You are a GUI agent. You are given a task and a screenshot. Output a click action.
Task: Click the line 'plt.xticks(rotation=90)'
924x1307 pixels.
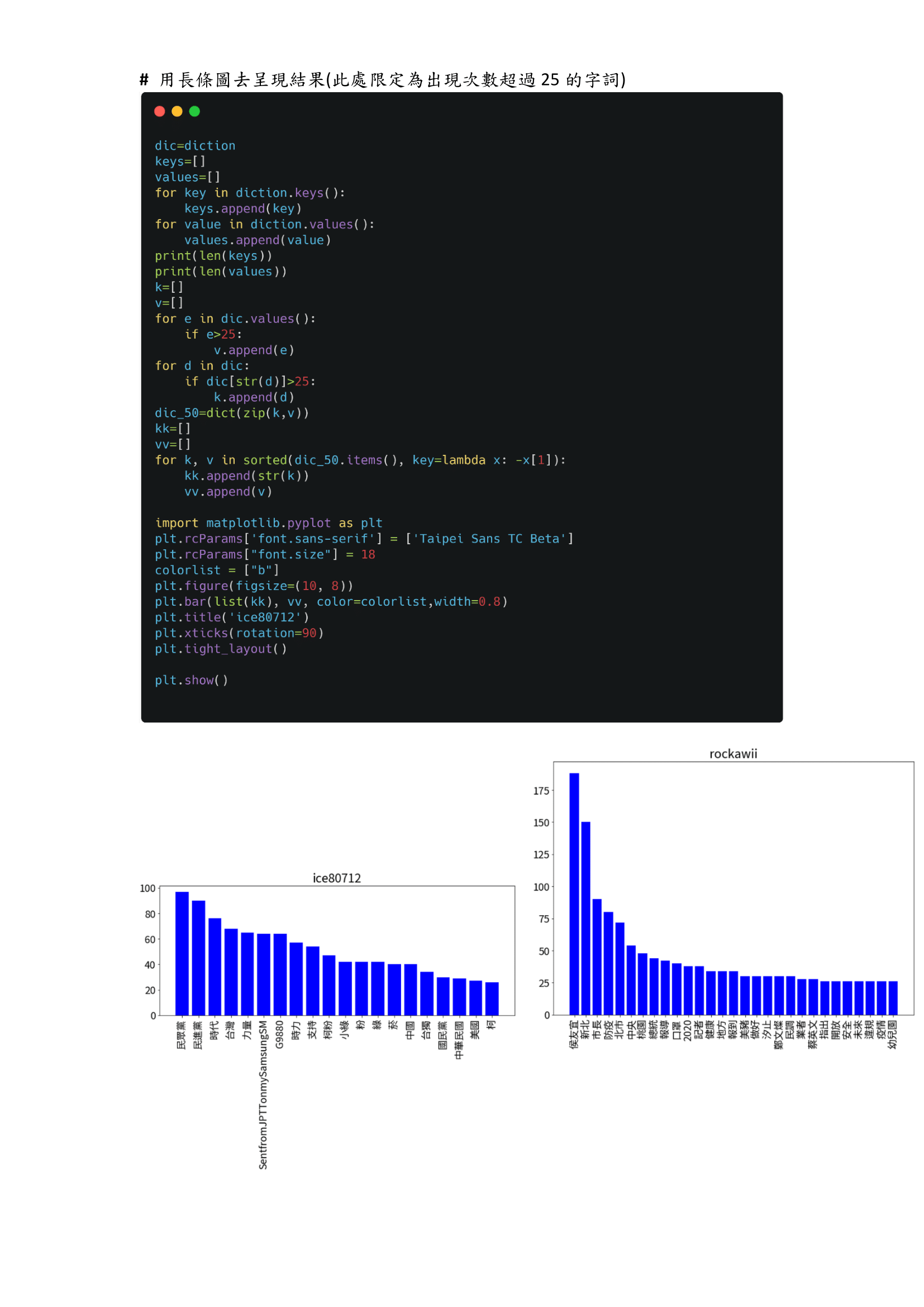click(x=240, y=634)
